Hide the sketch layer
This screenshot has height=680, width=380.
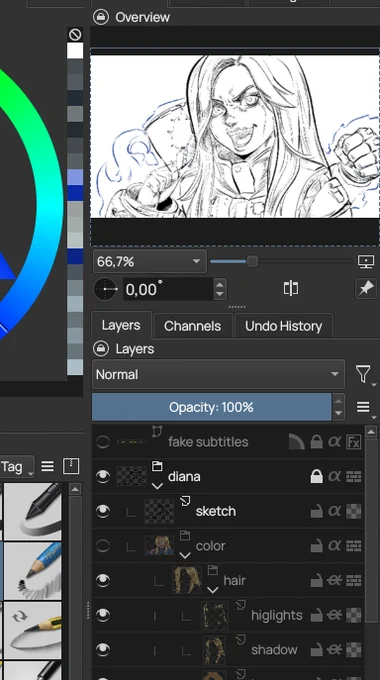[103, 511]
